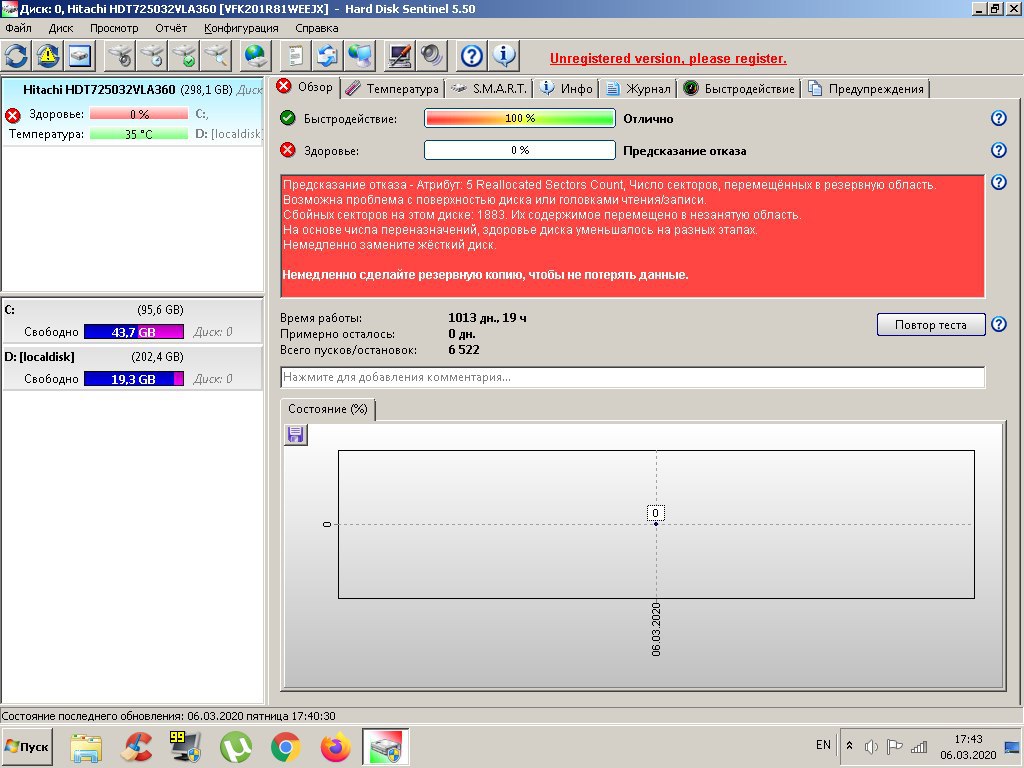The height and width of the screenshot is (768, 1024).
Task: Click the Unregistered version, please register link
Action: (668, 58)
